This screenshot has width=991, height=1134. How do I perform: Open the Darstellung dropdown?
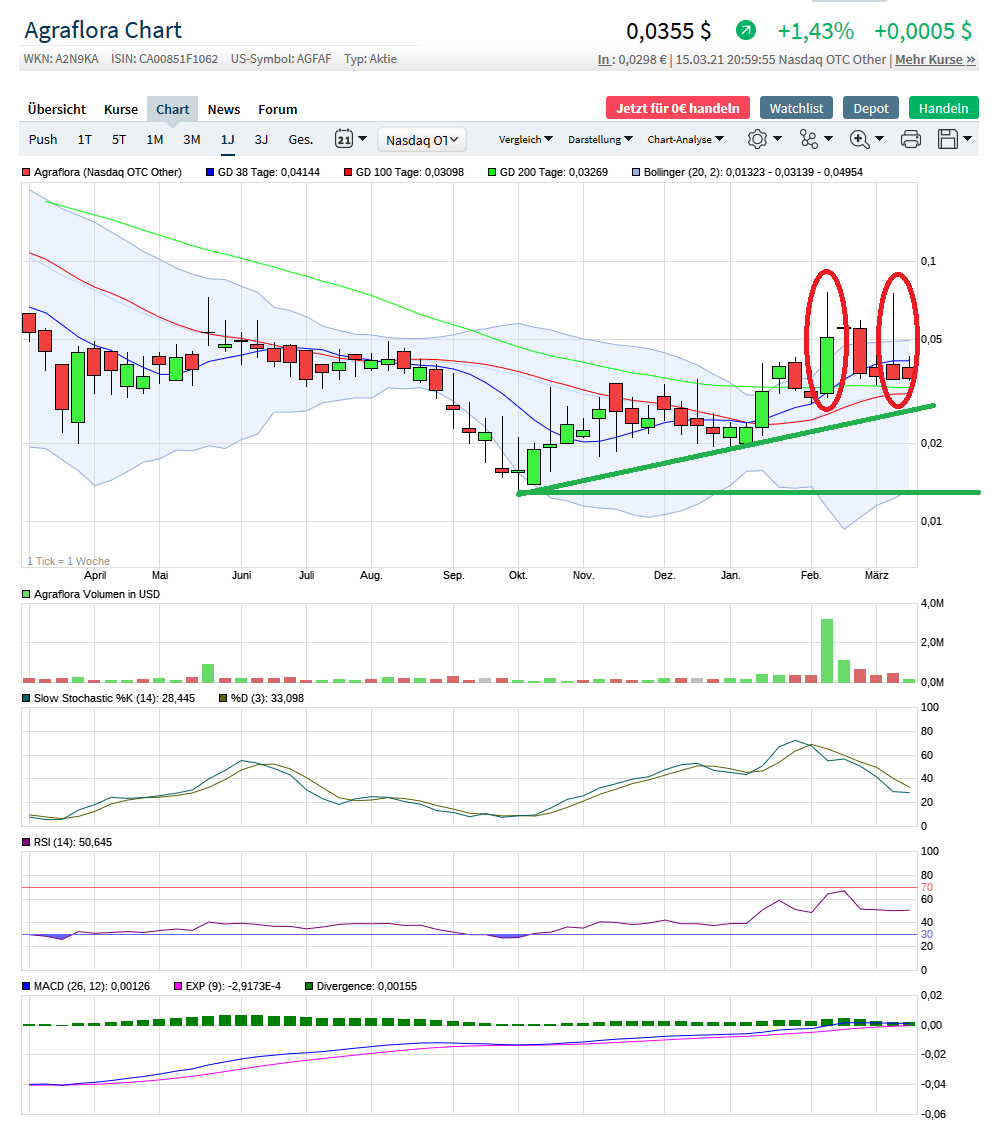601,139
